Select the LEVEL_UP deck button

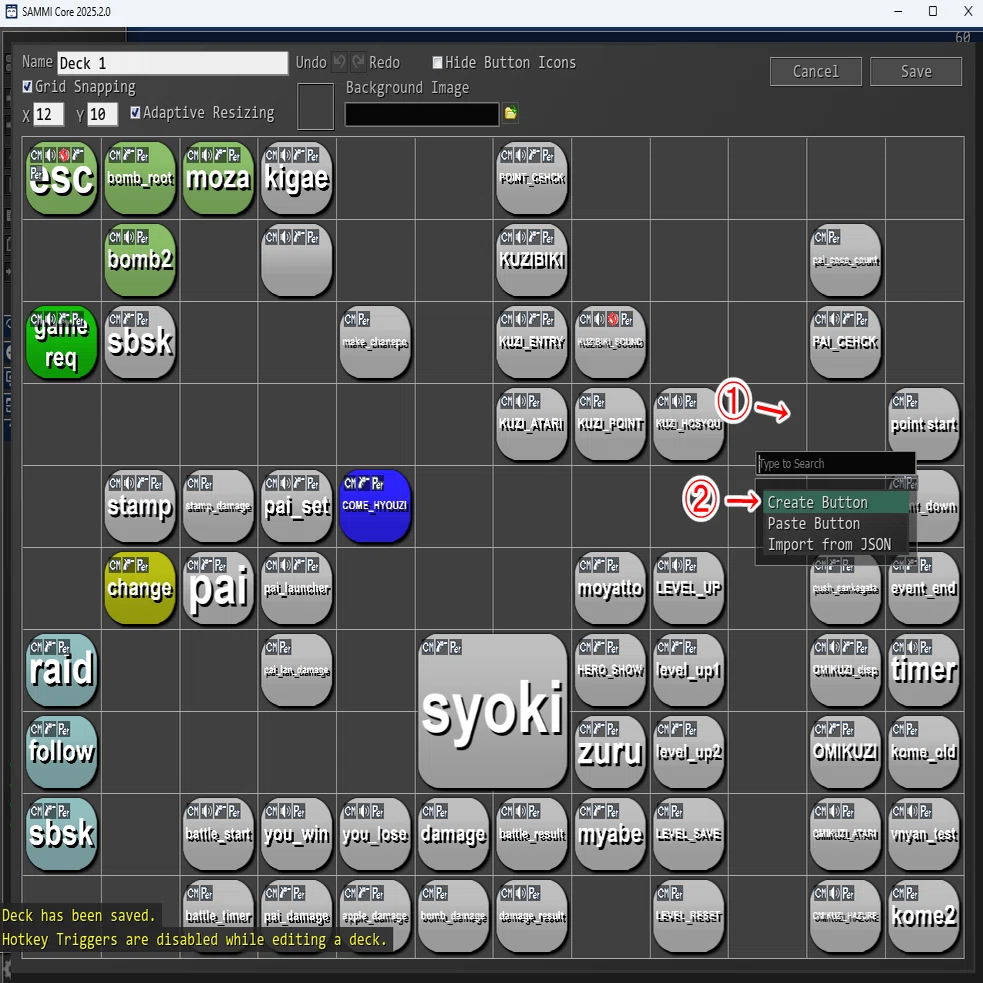point(688,588)
